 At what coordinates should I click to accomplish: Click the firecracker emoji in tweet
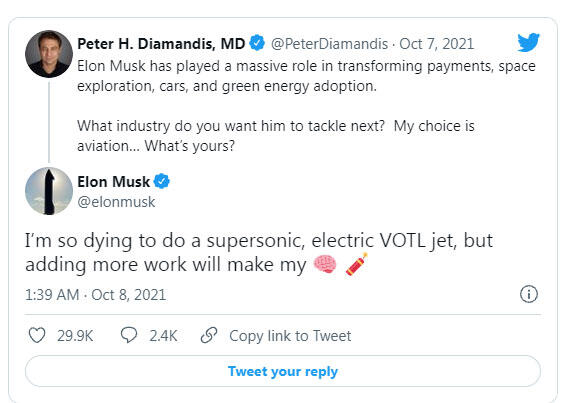tap(356, 264)
